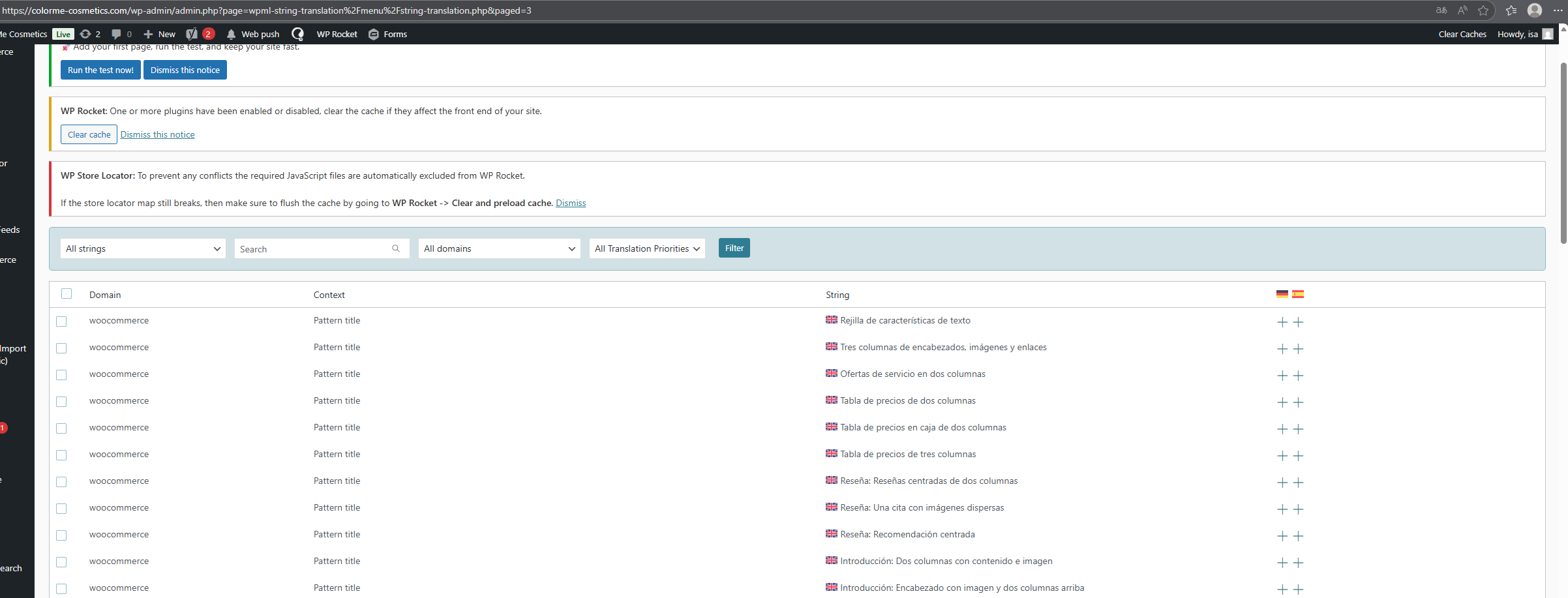Viewport: 1568px width, 598px height.
Task: Expand the All Translation Priorities dropdown
Action: 647,248
